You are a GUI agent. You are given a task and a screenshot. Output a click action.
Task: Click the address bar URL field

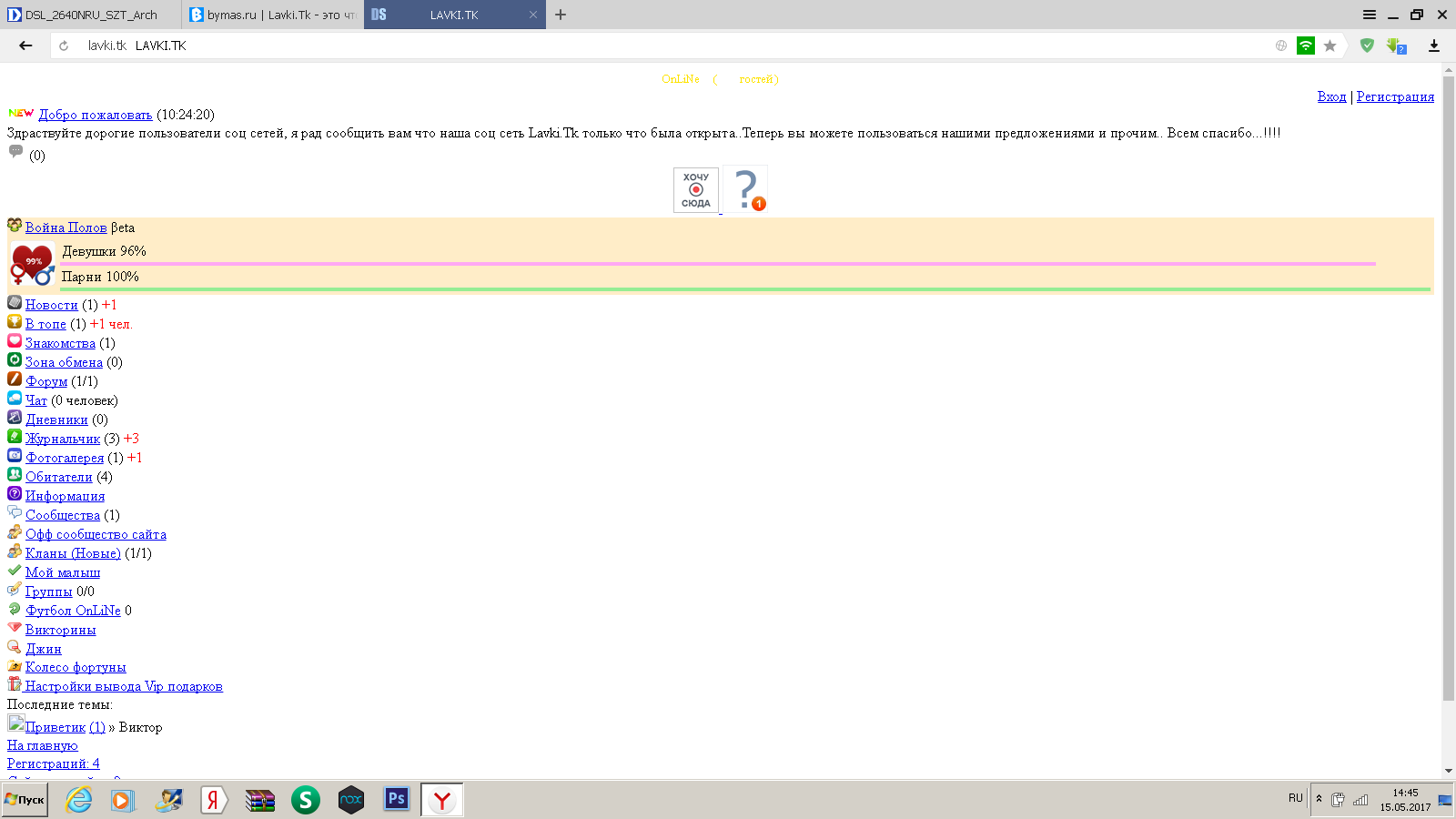[x=637, y=45]
